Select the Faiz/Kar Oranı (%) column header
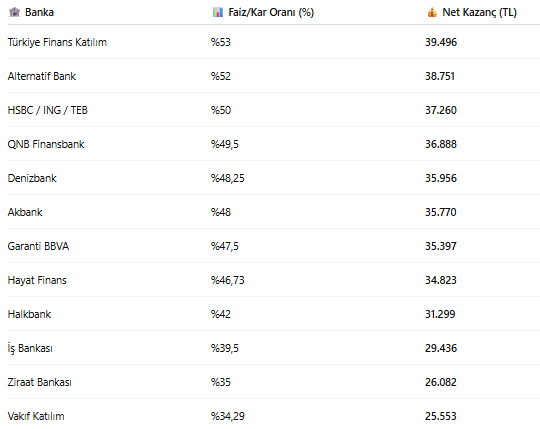The height and width of the screenshot is (429, 540). point(271,12)
